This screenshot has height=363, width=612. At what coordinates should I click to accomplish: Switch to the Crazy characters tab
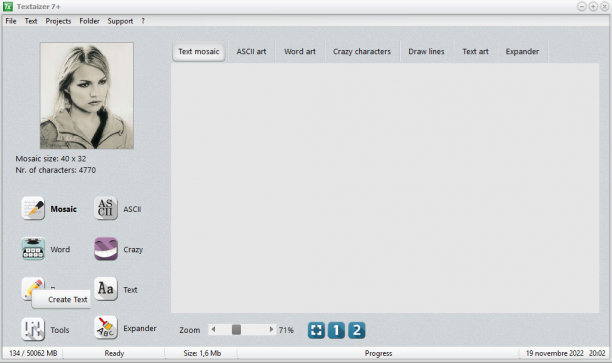point(362,52)
